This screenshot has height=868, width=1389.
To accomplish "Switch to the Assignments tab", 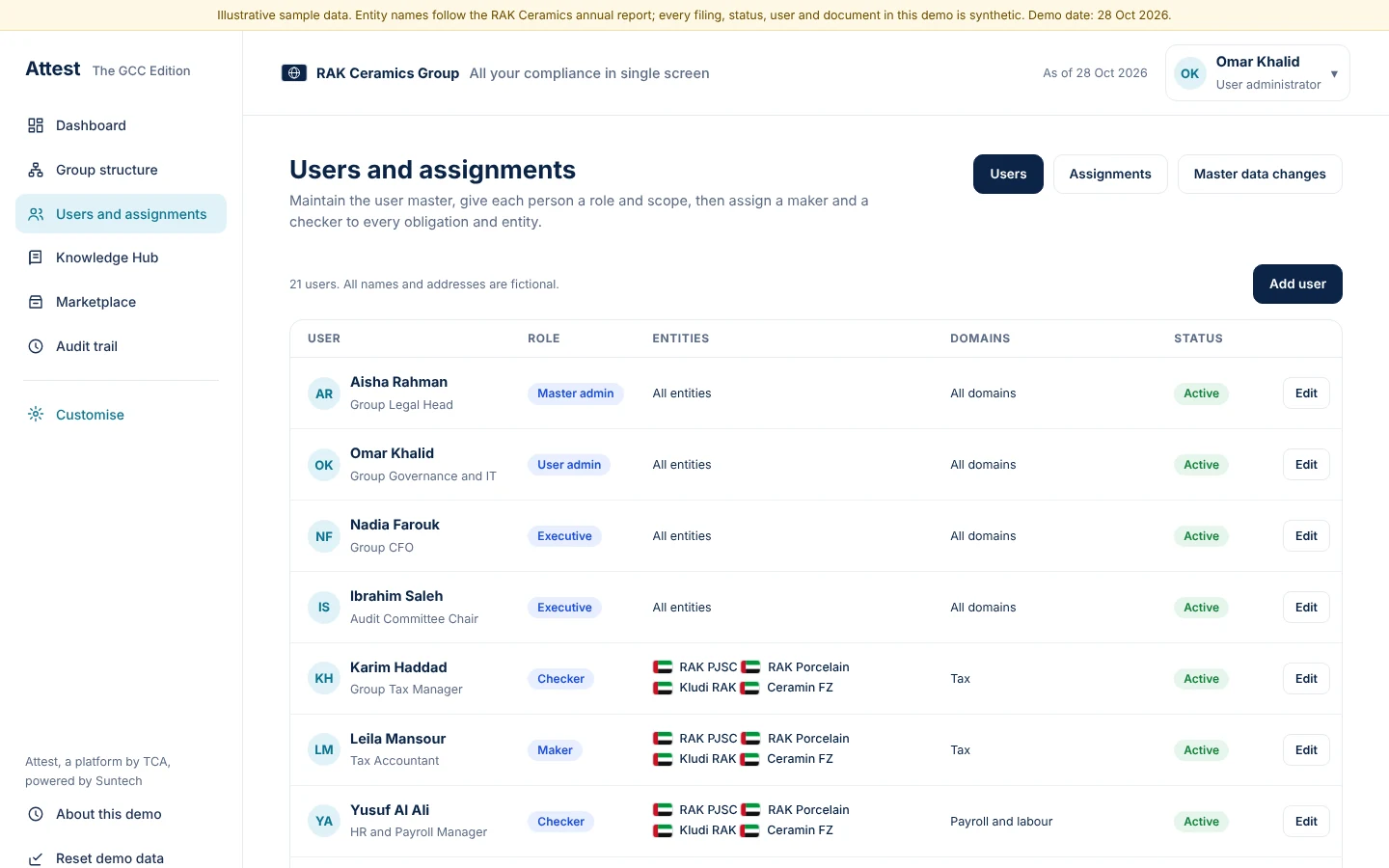I will click(1110, 175).
